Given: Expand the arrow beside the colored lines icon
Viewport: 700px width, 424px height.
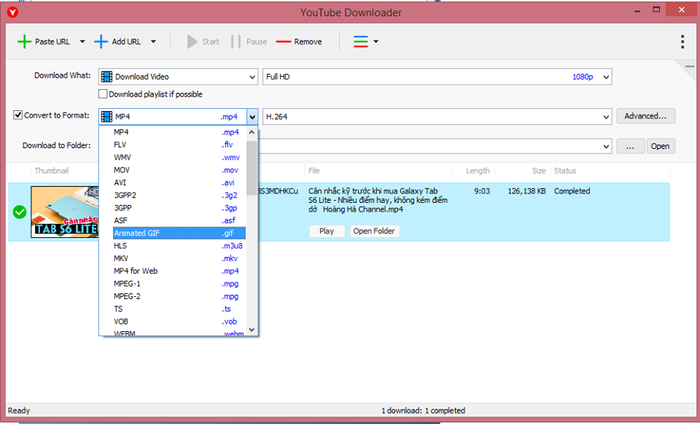Looking at the screenshot, I should pyautogui.click(x=376, y=42).
